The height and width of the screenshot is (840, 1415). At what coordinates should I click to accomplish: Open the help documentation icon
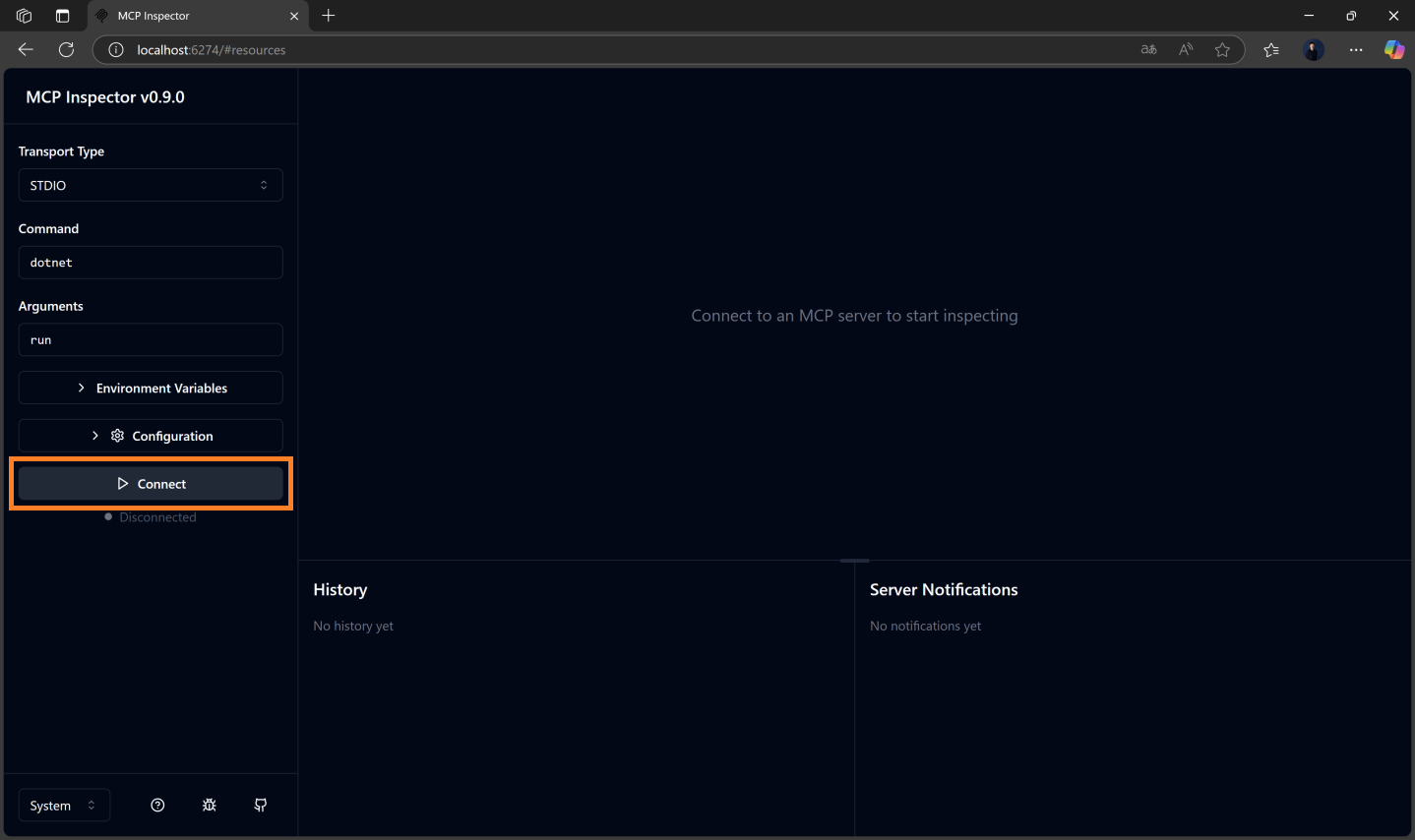pyautogui.click(x=157, y=806)
